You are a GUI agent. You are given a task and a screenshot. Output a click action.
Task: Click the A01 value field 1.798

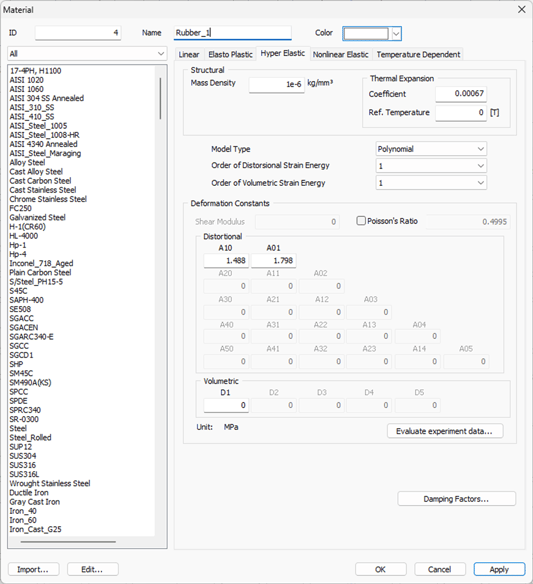click(x=273, y=260)
